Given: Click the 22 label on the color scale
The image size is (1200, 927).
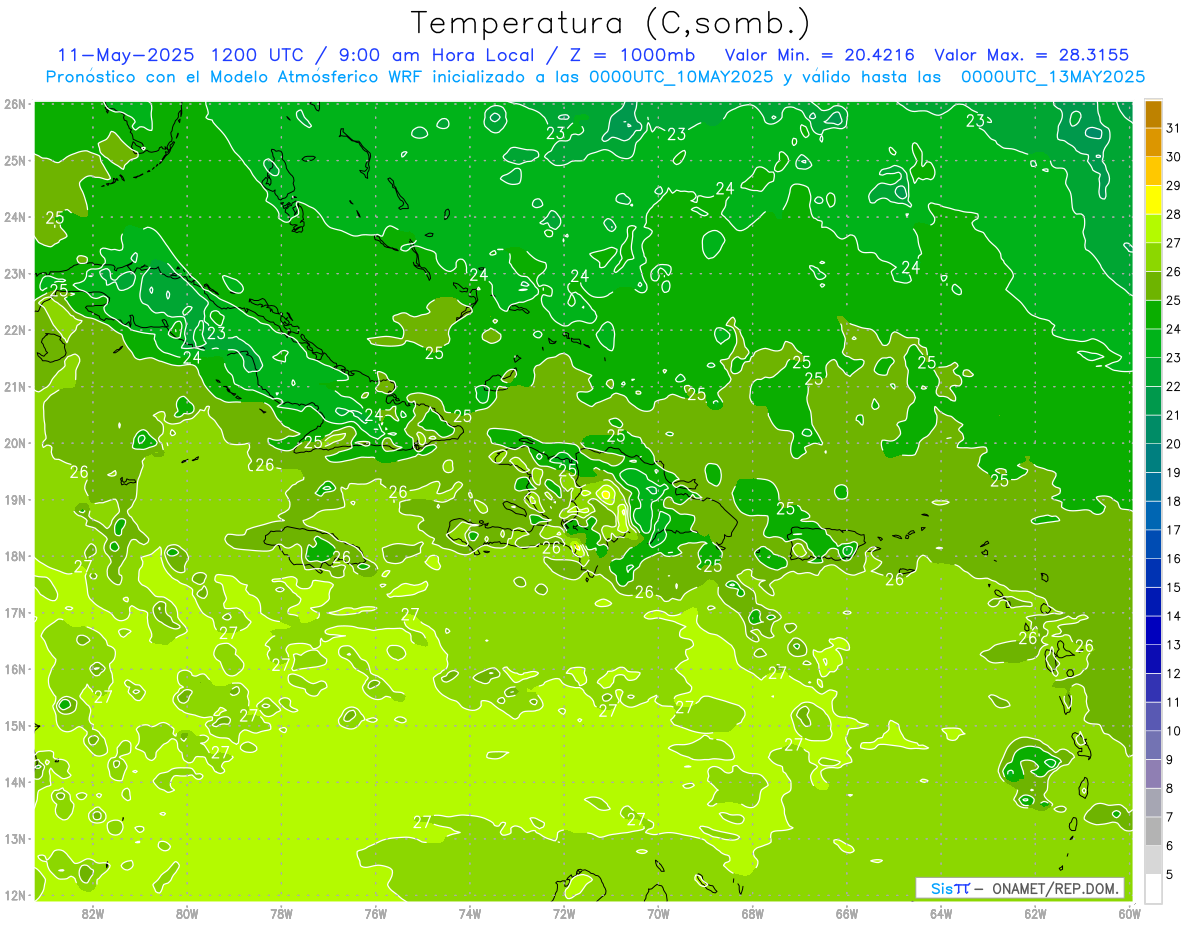Looking at the screenshot, I should tap(1174, 386).
